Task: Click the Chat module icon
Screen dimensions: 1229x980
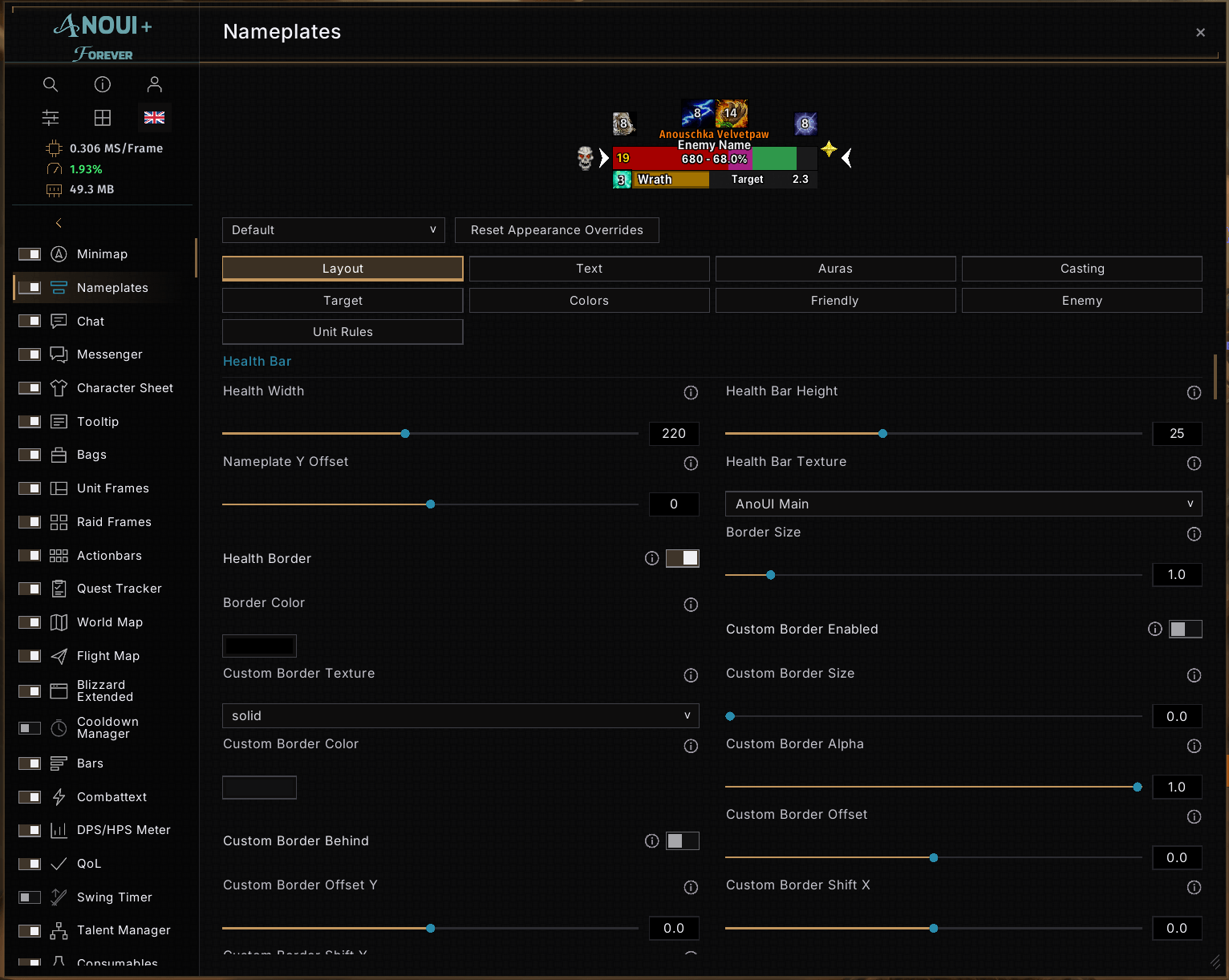Action: pos(59,322)
